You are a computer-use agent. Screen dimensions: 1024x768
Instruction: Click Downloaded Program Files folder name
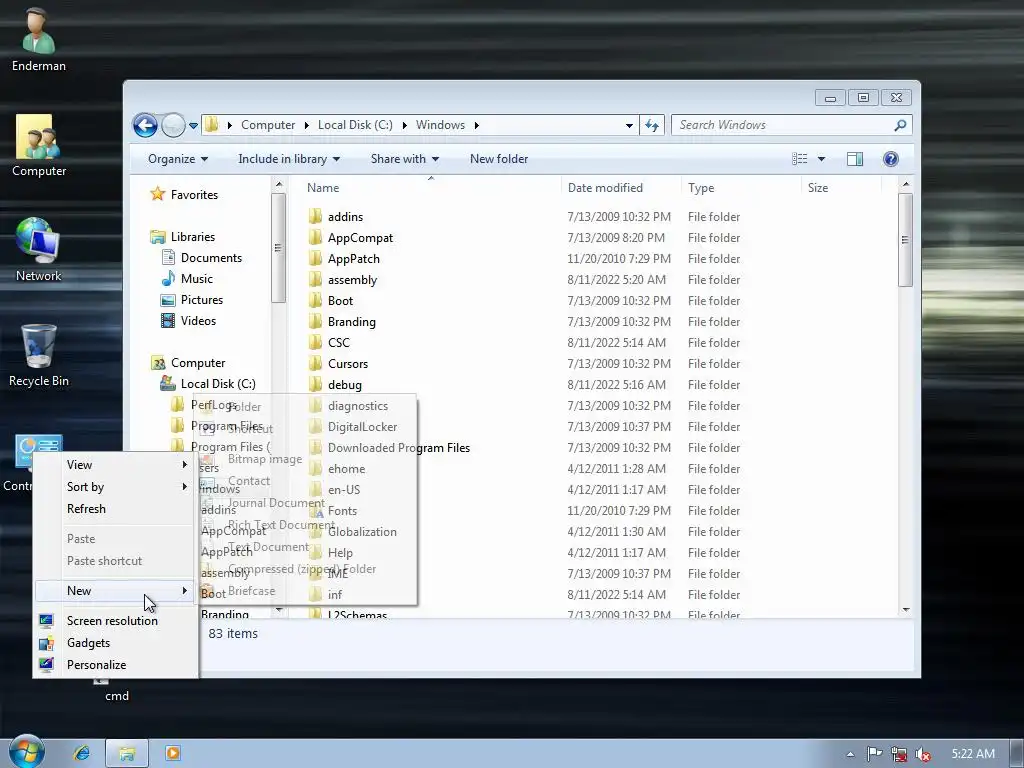pyautogui.click(x=398, y=447)
